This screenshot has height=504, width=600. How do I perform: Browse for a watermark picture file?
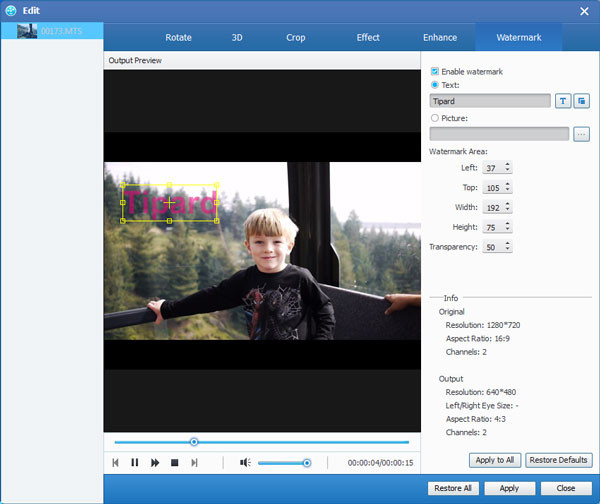(581, 134)
